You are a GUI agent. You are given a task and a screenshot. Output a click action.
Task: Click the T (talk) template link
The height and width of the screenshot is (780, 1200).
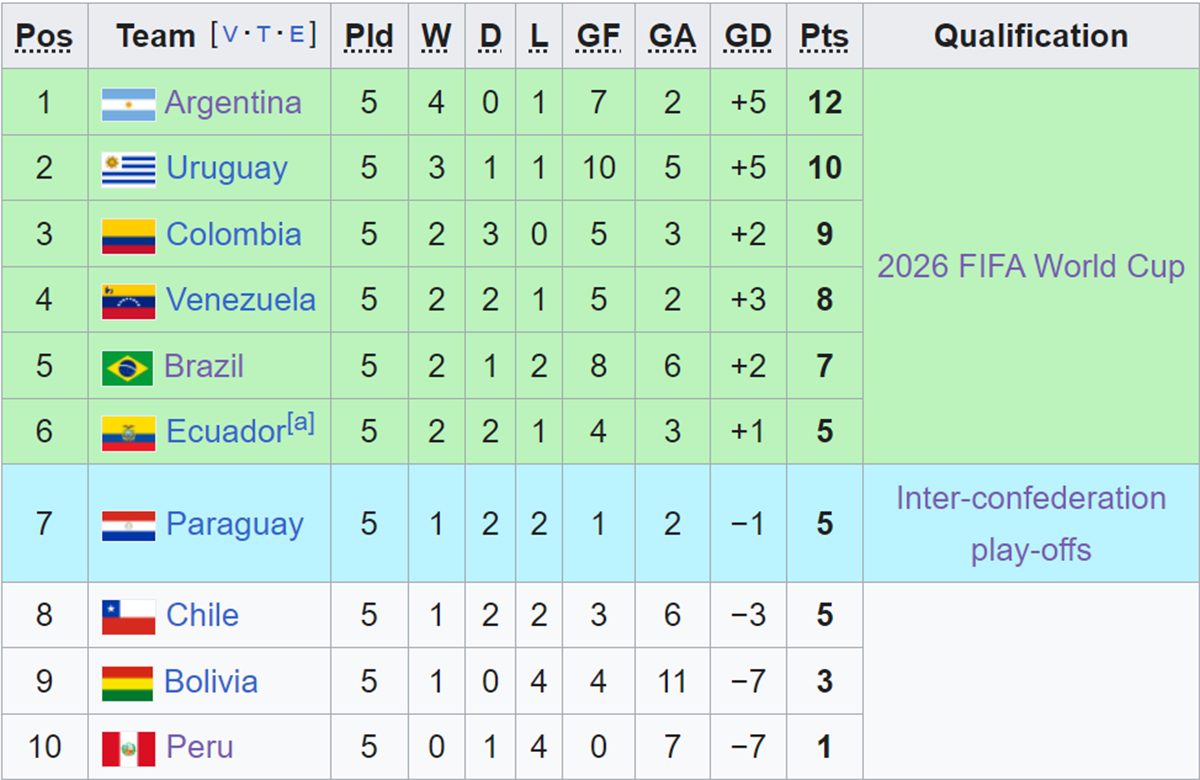[x=264, y=35]
